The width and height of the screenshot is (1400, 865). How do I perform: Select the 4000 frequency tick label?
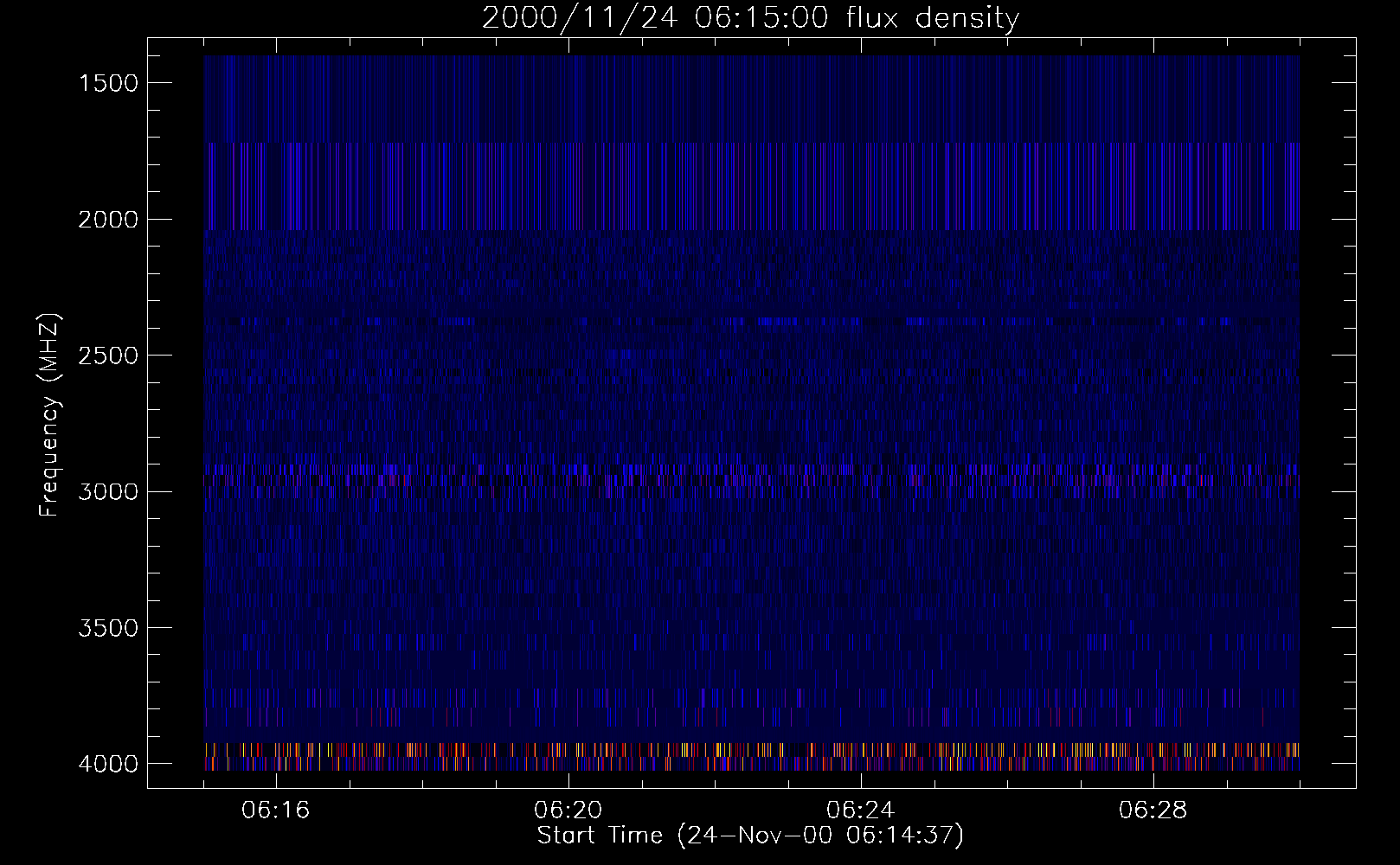(x=108, y=764)
